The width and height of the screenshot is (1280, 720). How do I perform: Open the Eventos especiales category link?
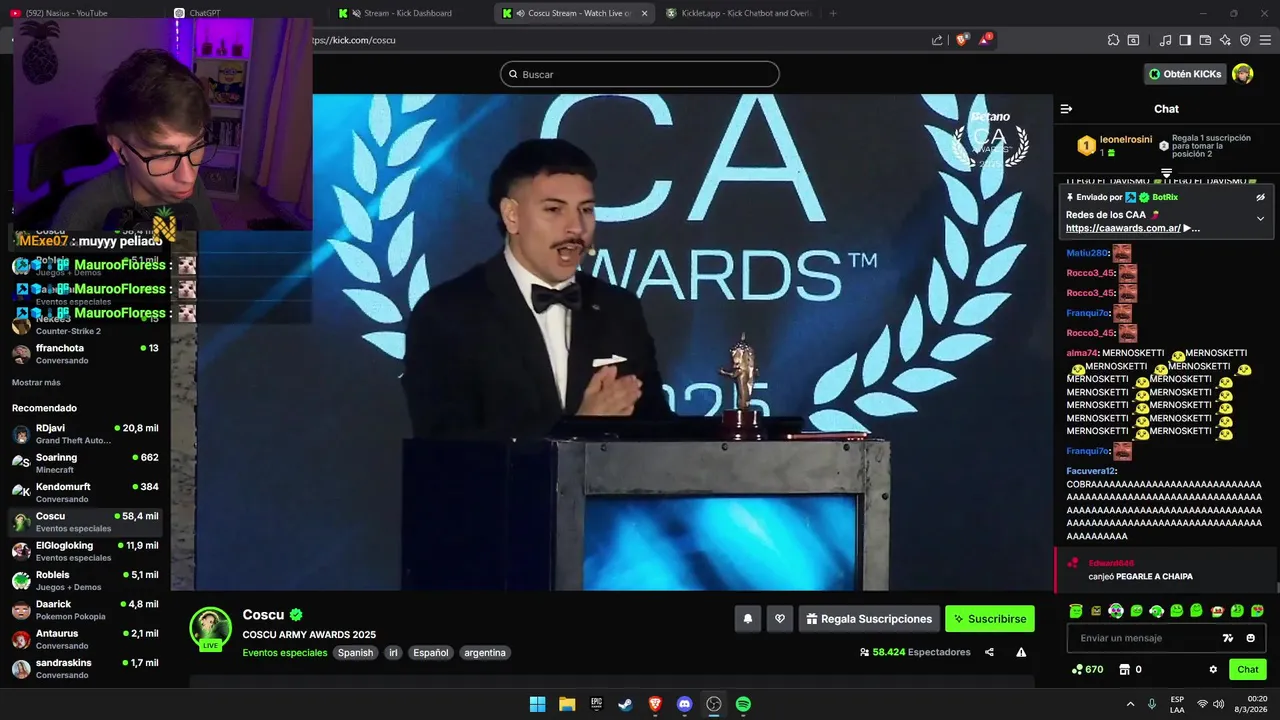(285, 652)
